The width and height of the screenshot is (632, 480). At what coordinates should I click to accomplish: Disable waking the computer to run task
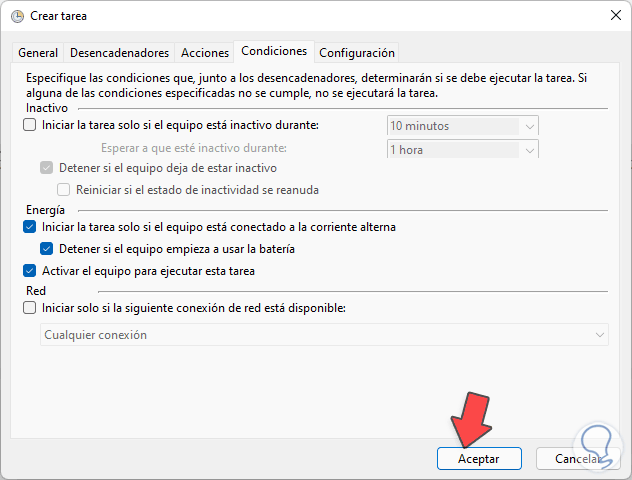(28, 271)
